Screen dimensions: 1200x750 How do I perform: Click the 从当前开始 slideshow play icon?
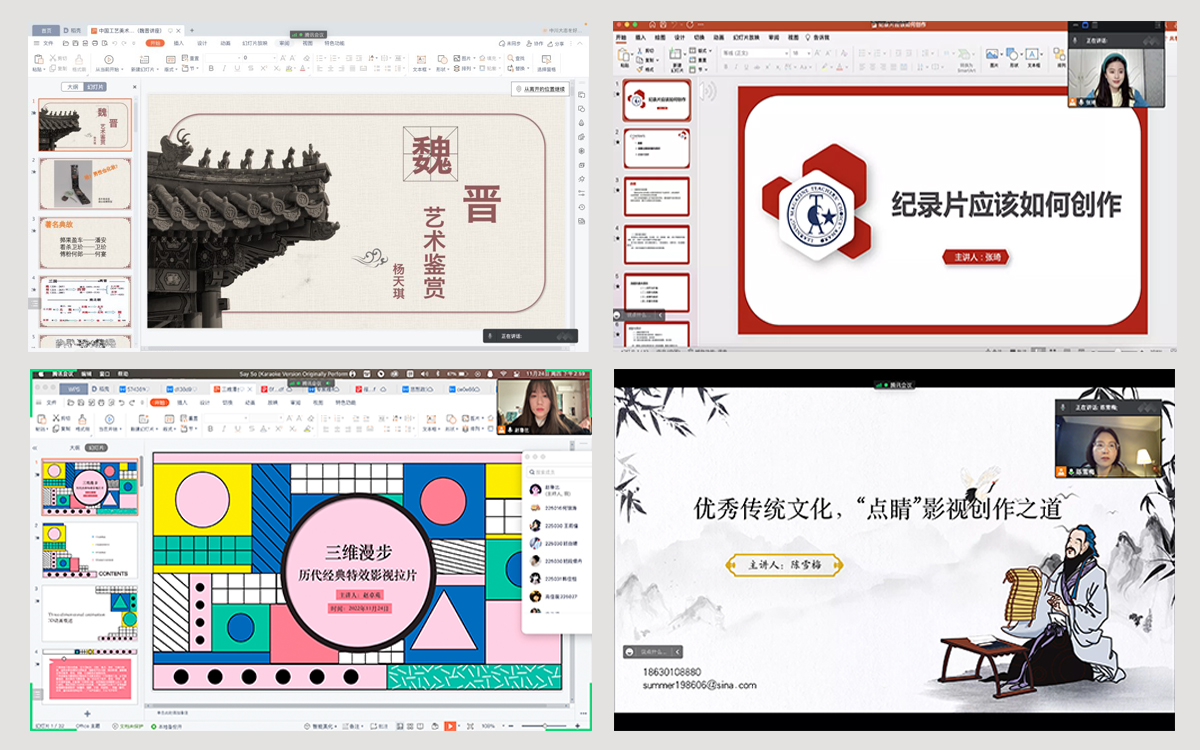point(107,58)
